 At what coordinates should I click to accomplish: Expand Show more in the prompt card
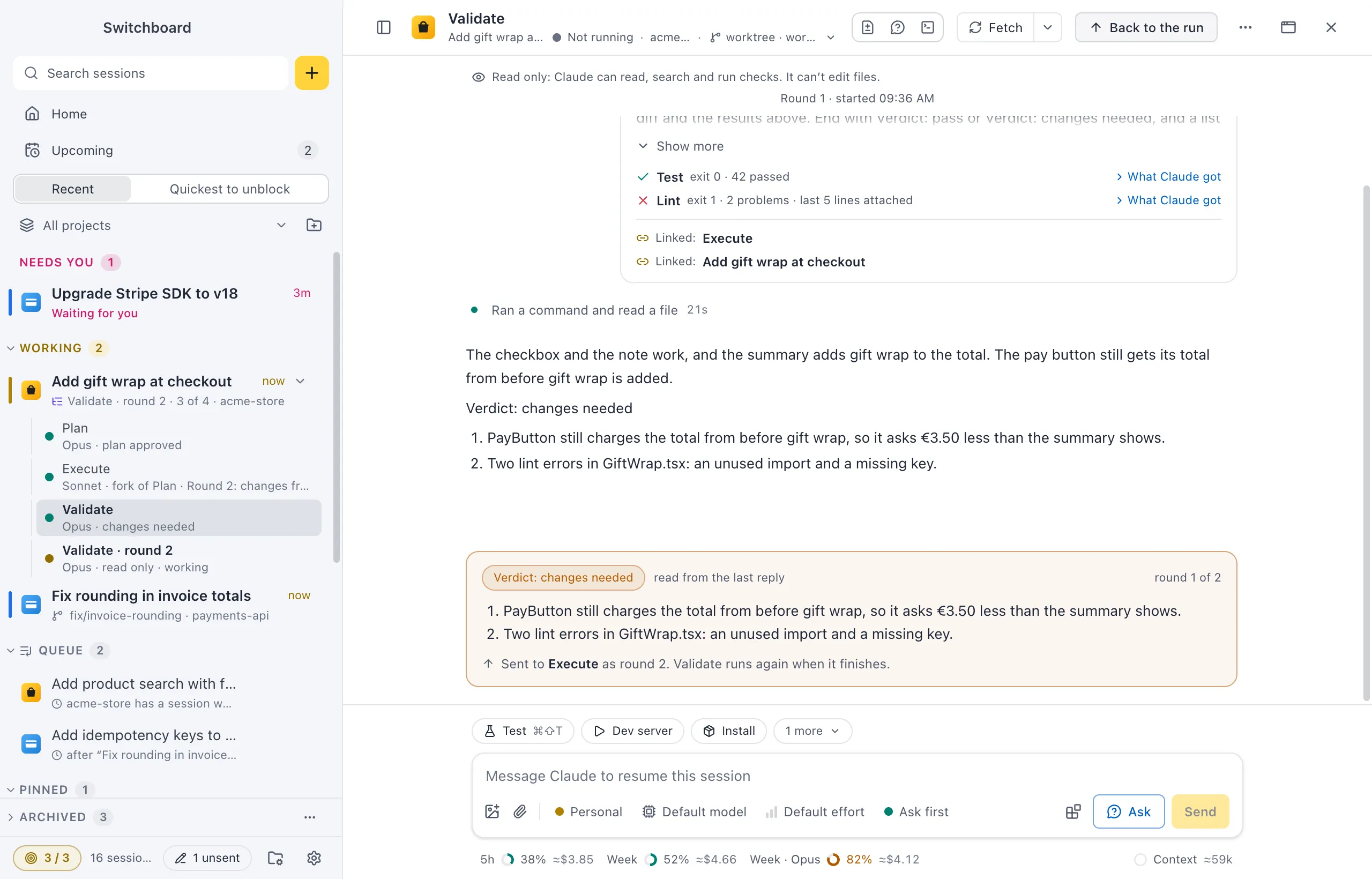point(681,146)
